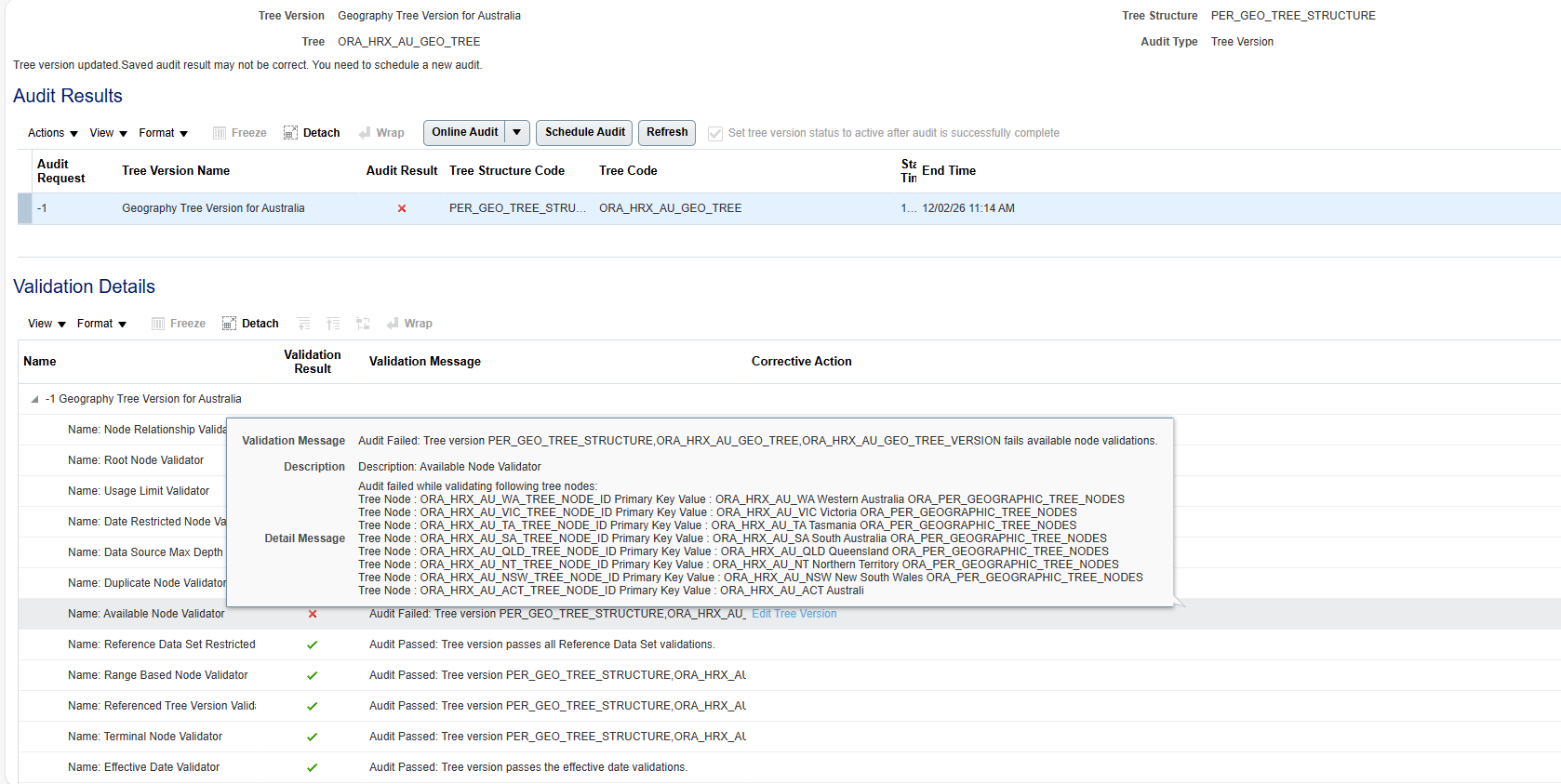
Task: Click Wrap in Validation Details toolbar
Action: [x=409, y=324]
